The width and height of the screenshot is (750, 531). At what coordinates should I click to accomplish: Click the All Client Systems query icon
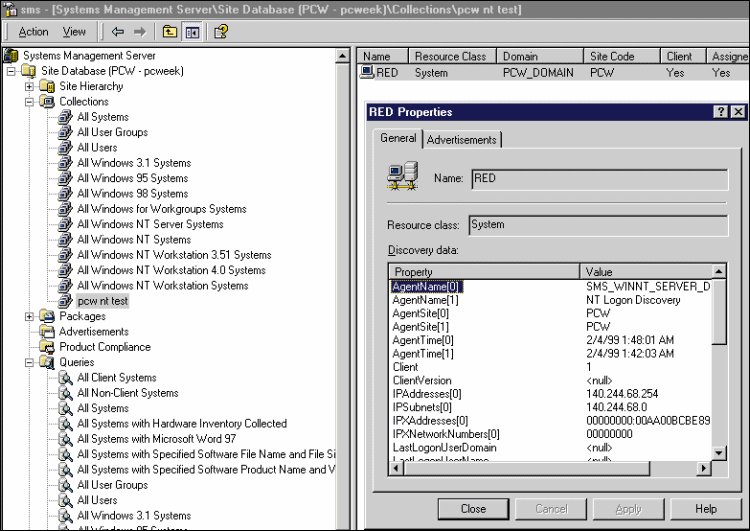[65, 377]
